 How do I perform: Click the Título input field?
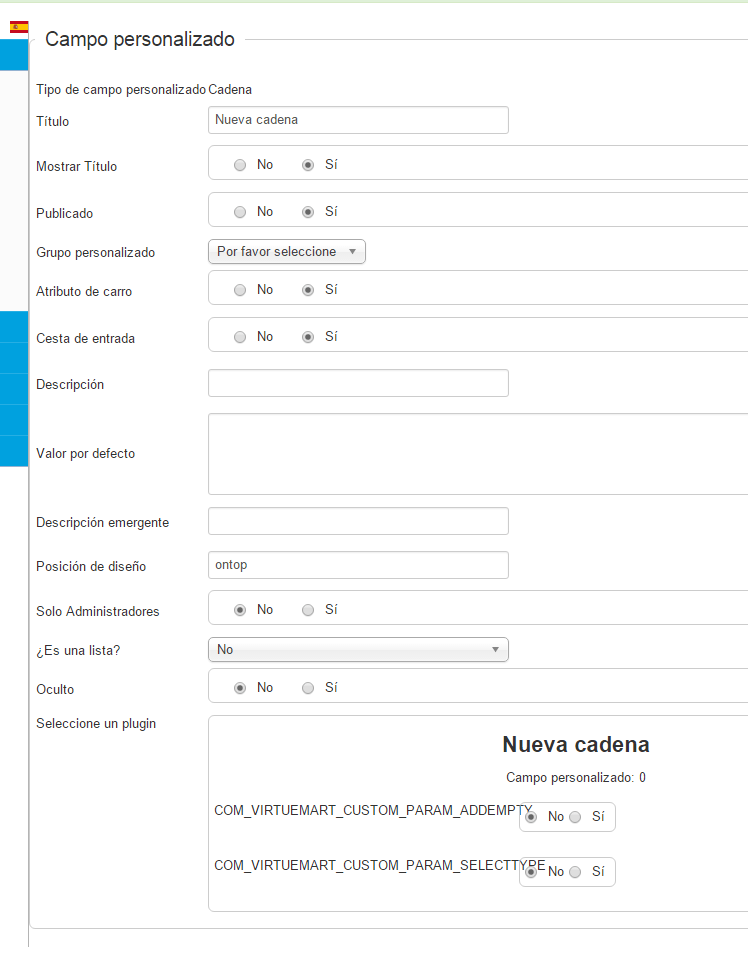point(358,120)
